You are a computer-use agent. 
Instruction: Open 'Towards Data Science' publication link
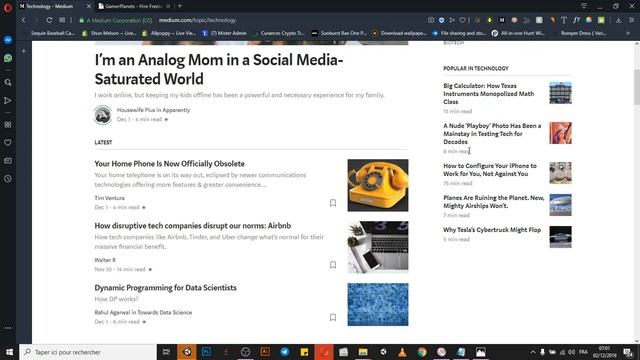tap(164, 312)
